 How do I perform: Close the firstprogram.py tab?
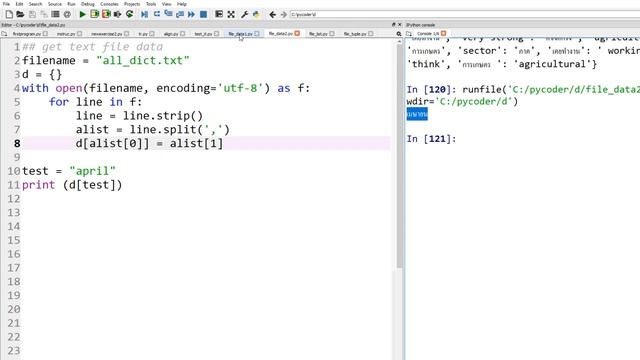45,34
